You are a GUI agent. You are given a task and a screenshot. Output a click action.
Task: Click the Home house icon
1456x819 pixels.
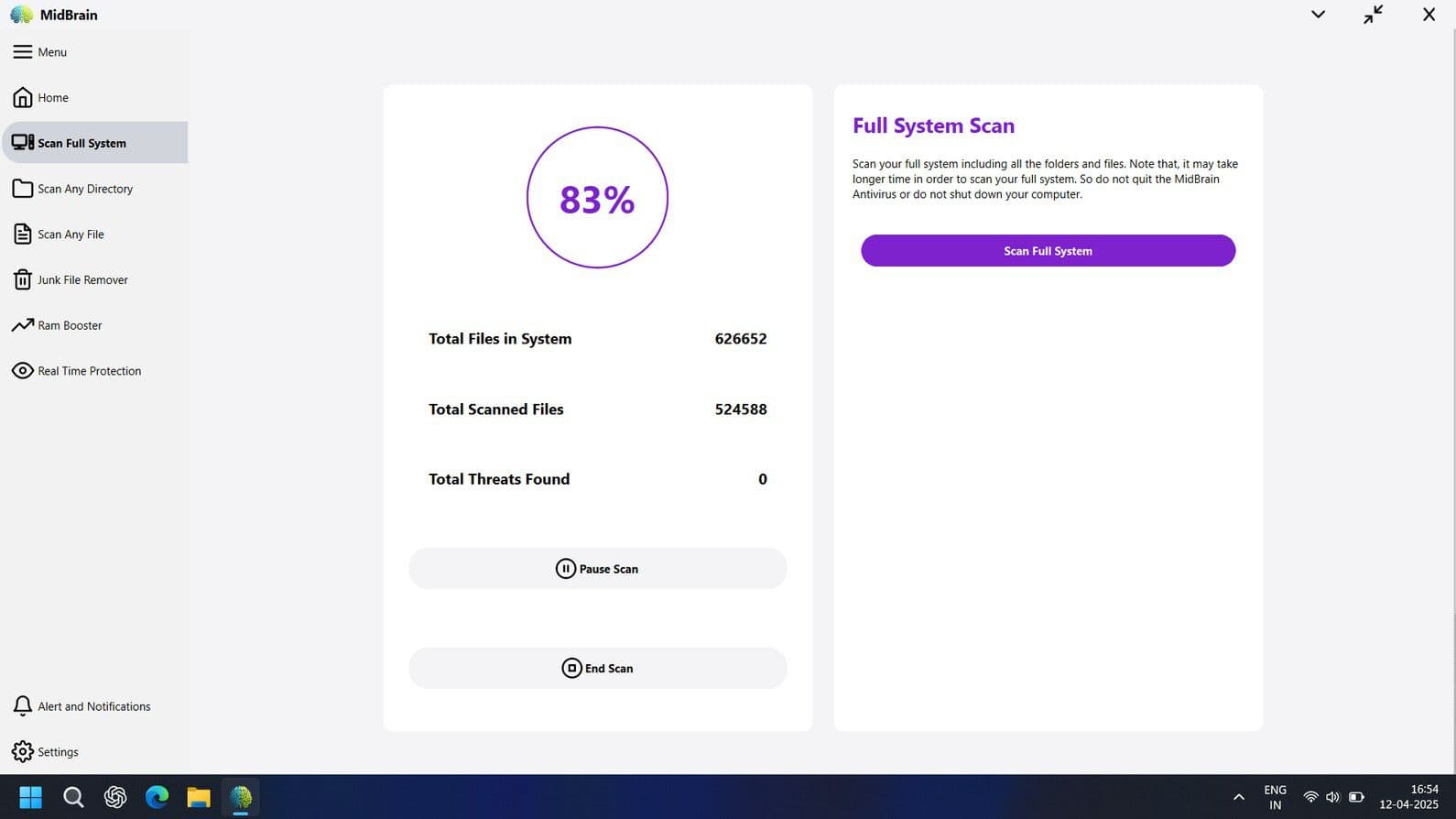(23, 97)
